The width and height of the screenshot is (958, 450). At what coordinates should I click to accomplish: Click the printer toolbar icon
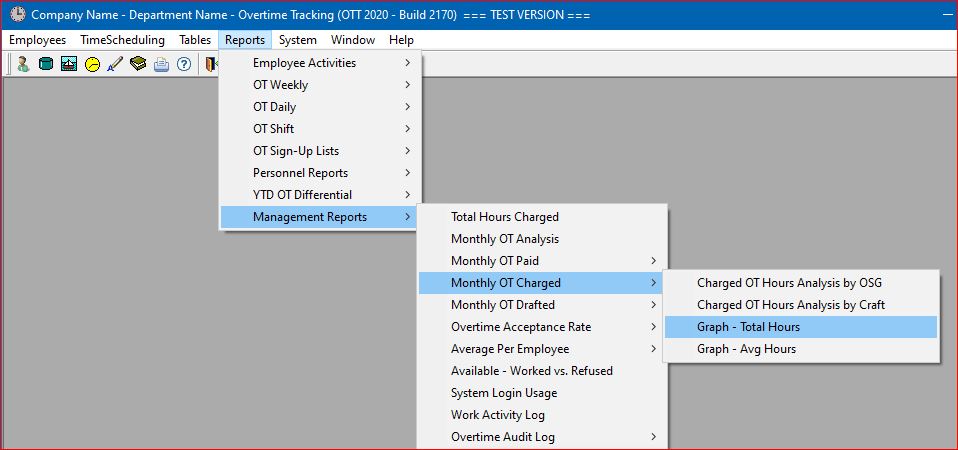point(161,64)
